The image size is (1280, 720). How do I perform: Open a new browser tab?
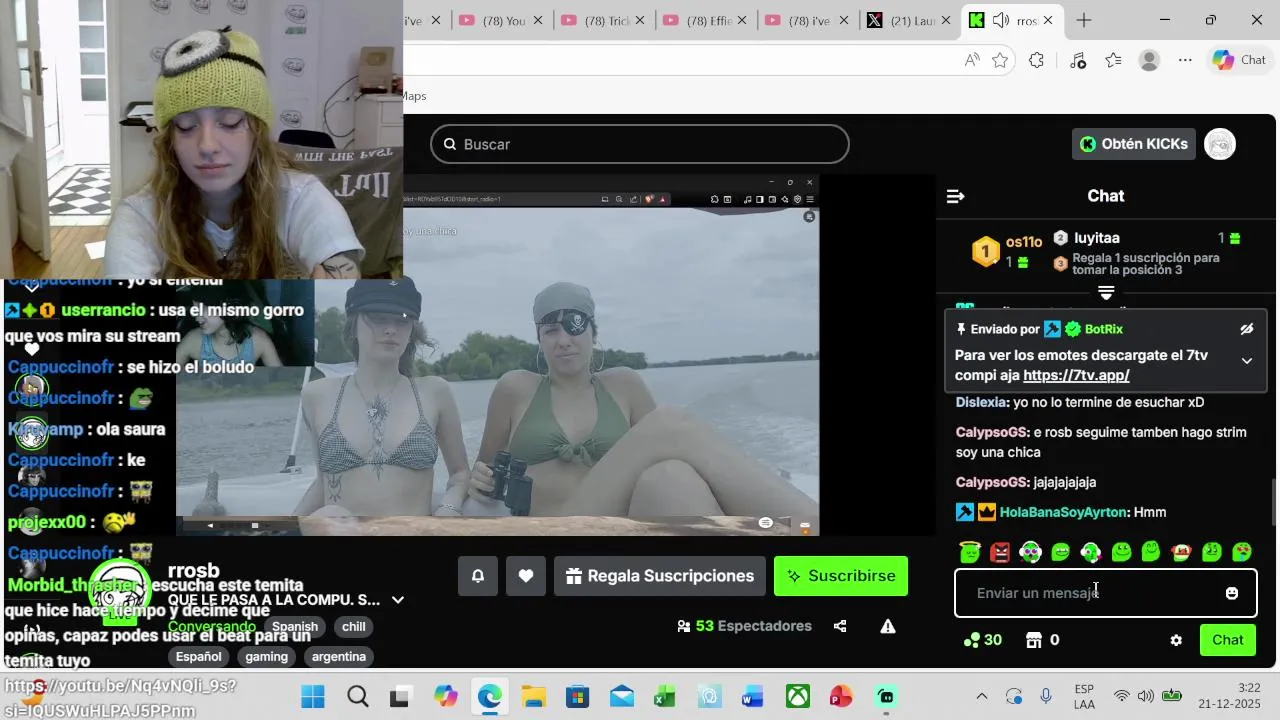point(1084,20)
